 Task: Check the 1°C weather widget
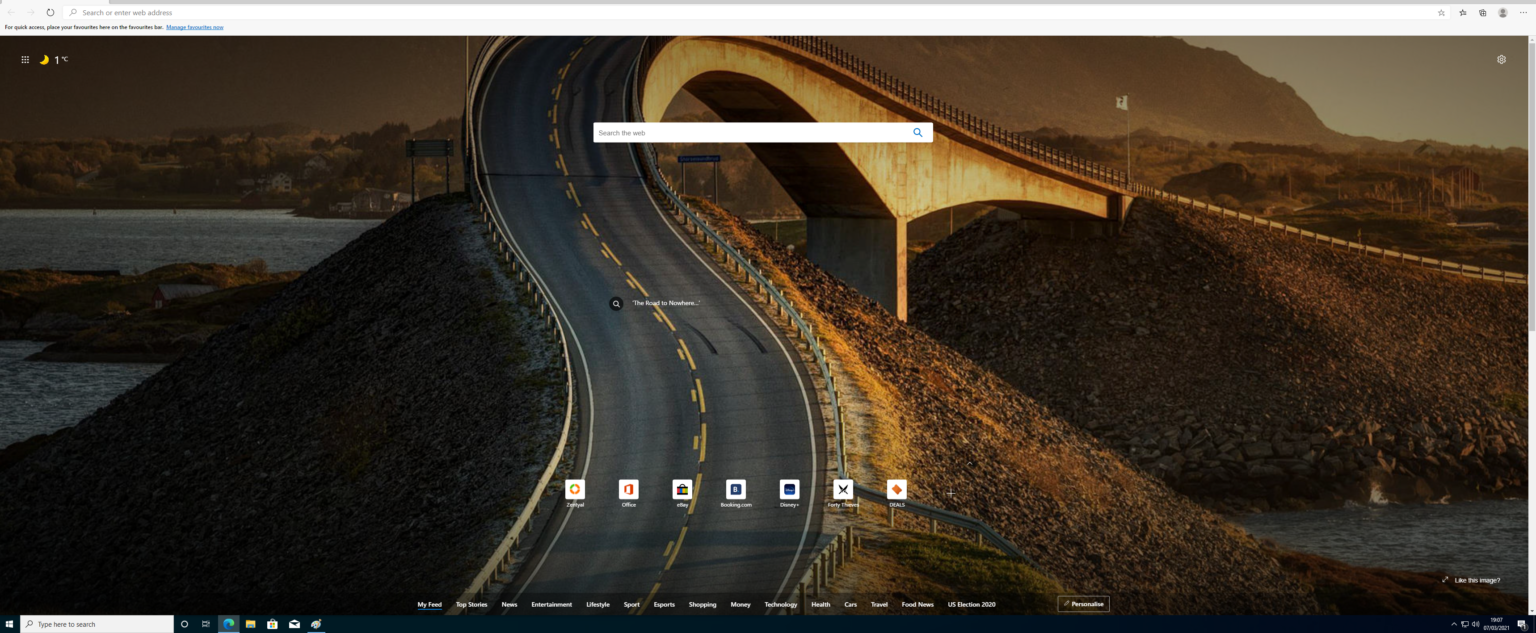[52, 59]
